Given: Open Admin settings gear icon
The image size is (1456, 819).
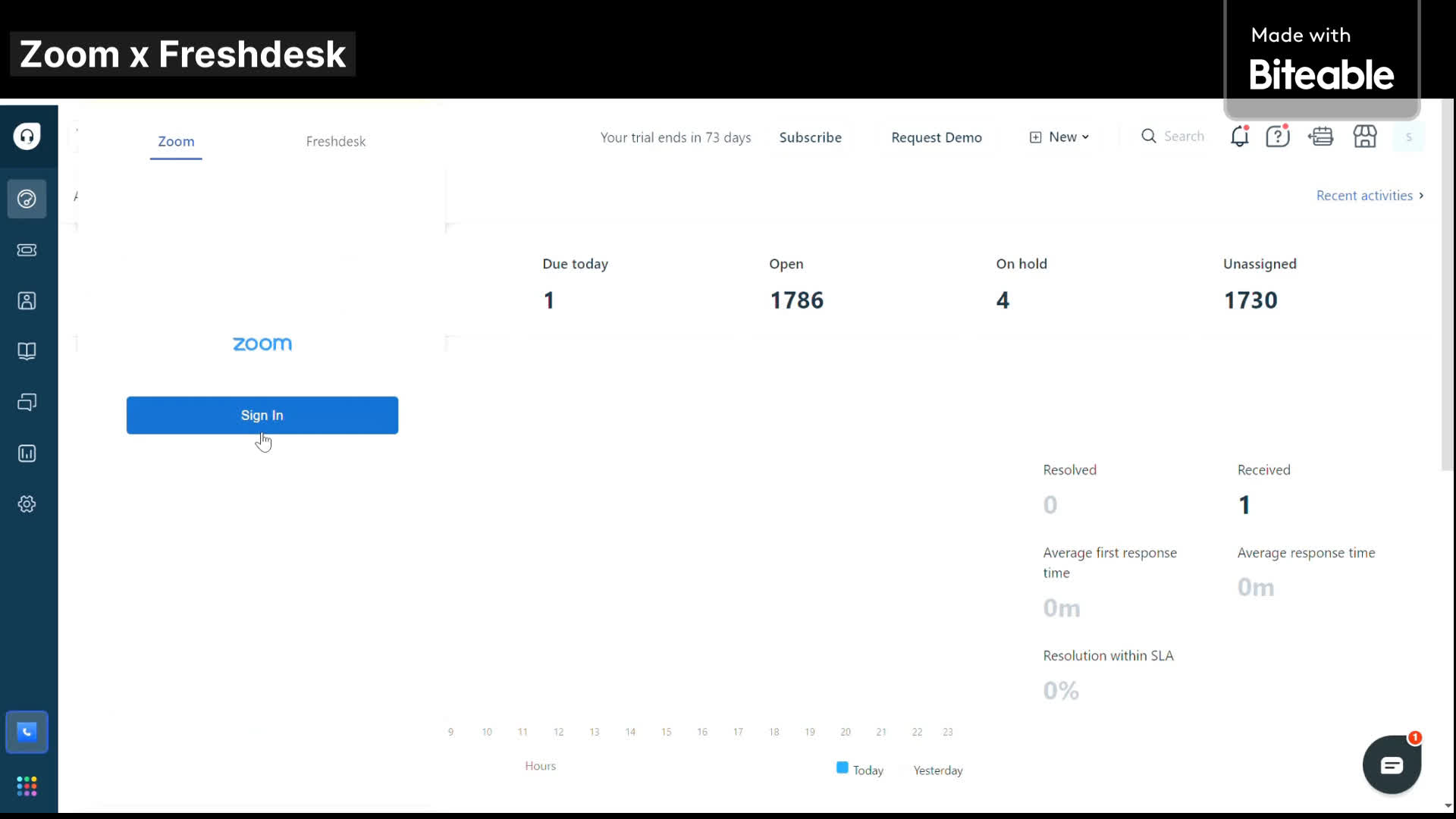Looking at the screenshot, I should click(x=27, y=504).
